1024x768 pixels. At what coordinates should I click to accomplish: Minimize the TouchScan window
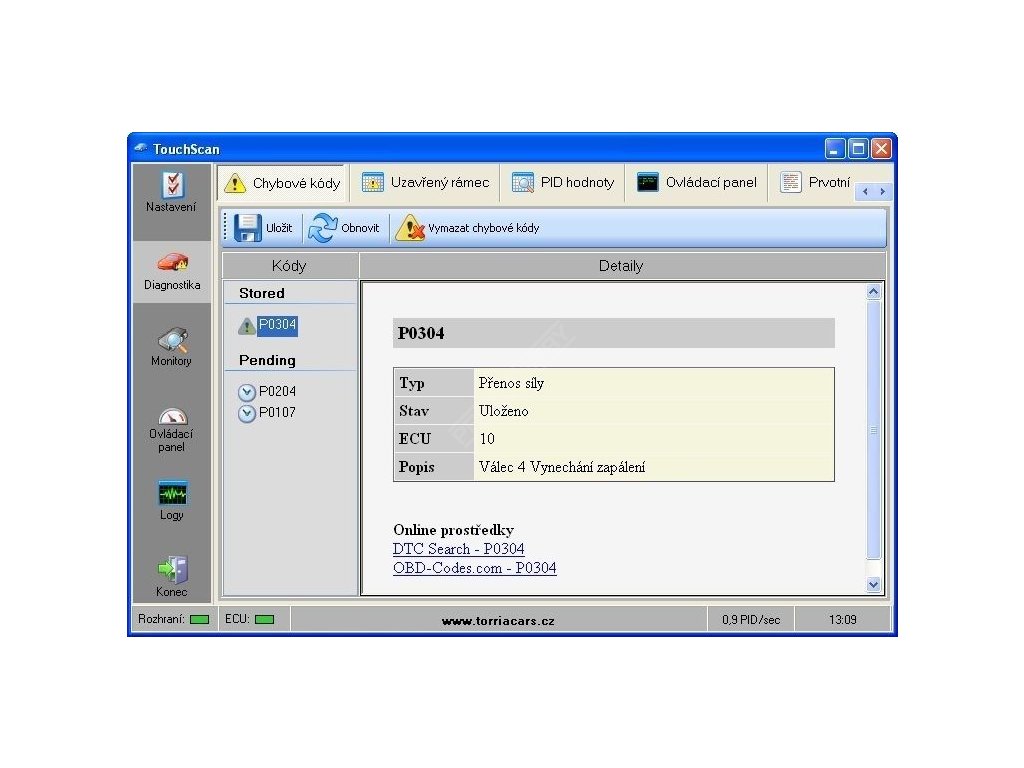(x=835, y=149)
